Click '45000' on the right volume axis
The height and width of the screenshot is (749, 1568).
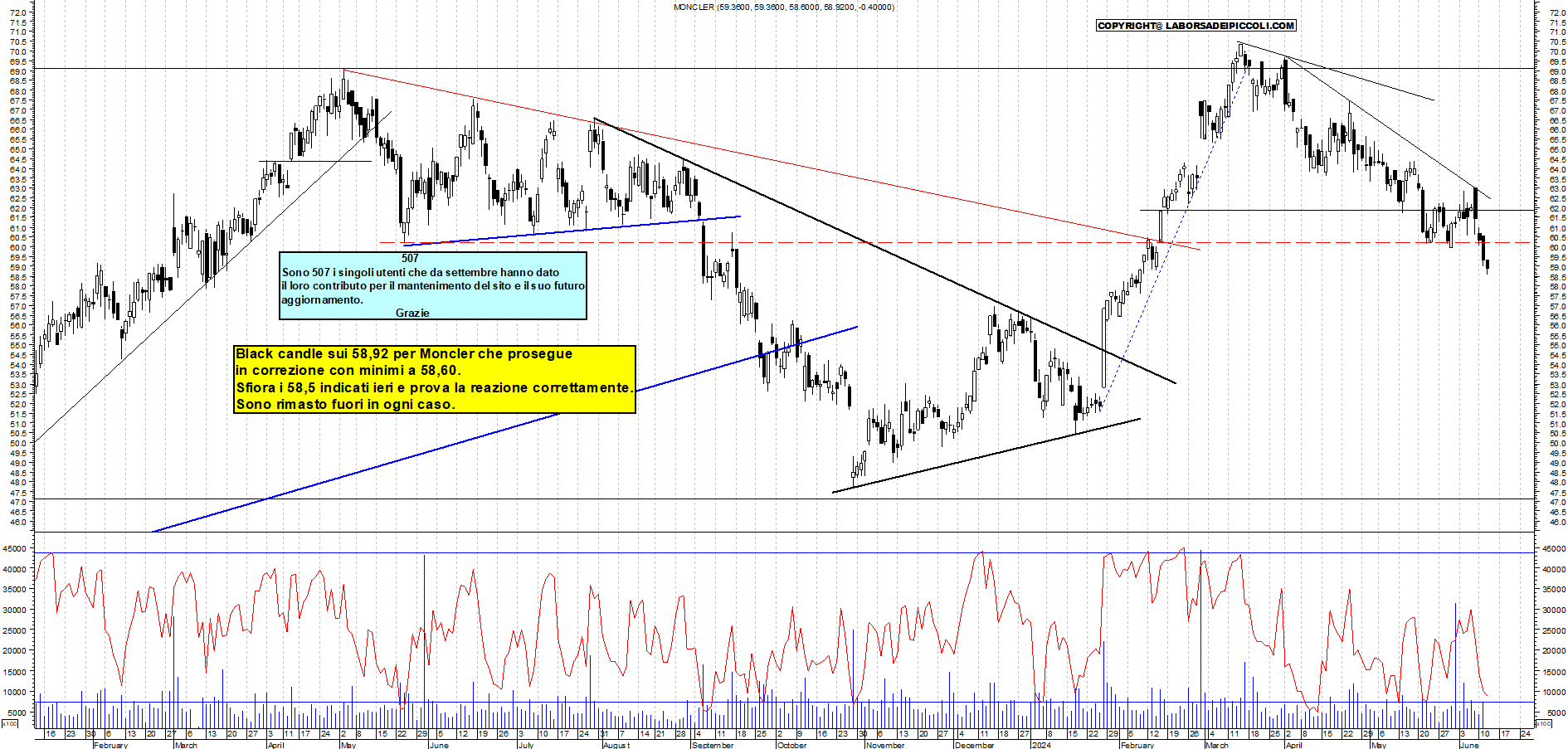click(x=1553, y=548)
